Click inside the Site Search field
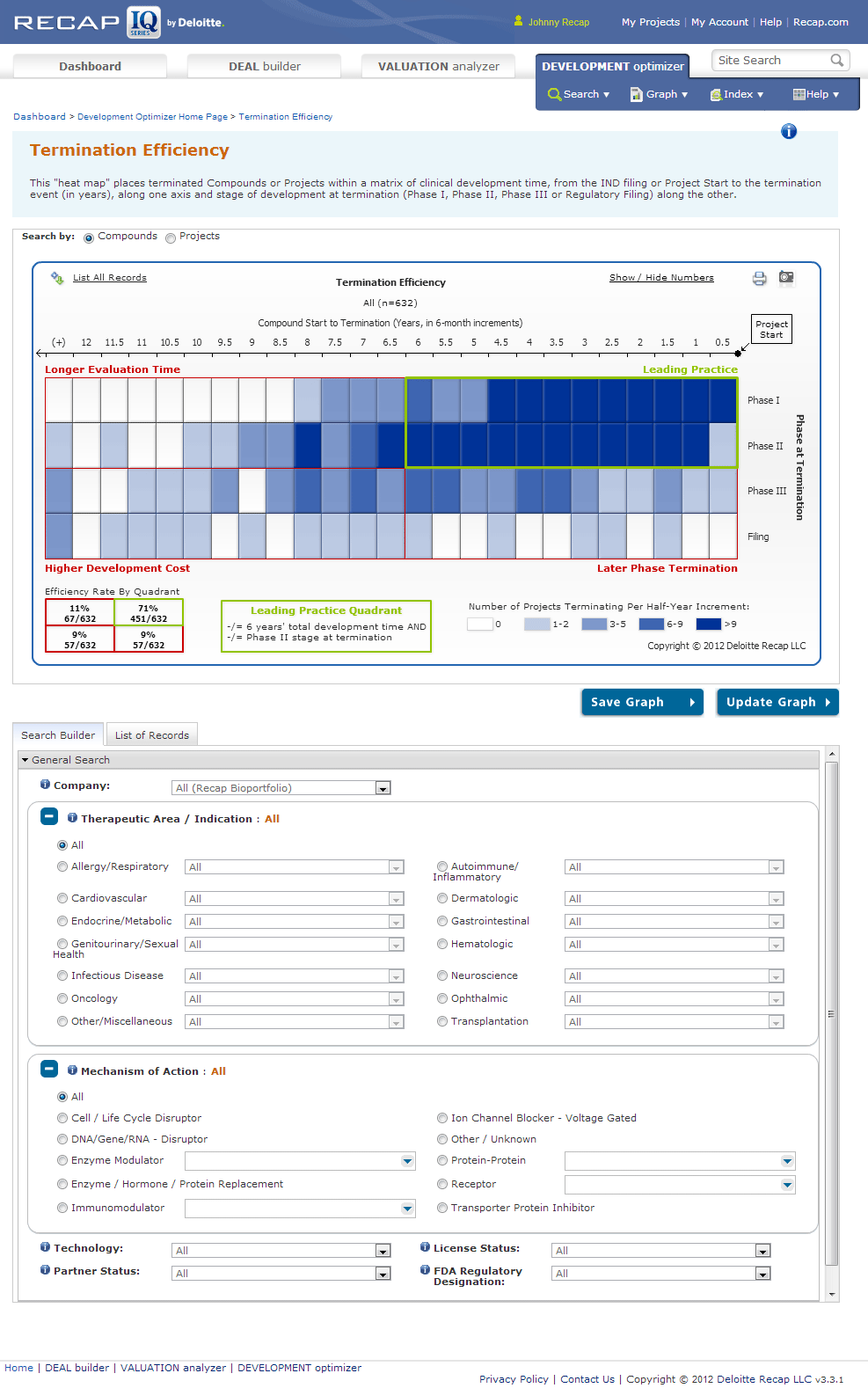Screen dimensions: 868x1388 click(x=770, y=61)
